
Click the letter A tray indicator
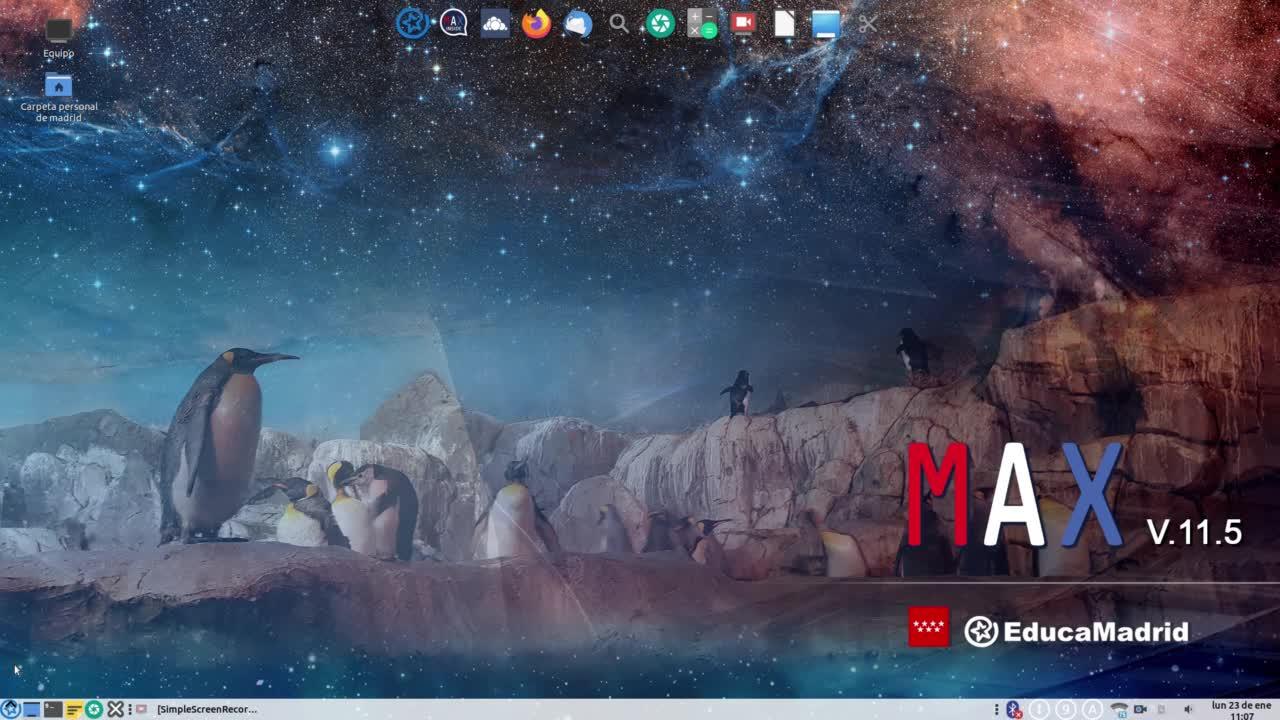click(1093, 709)
